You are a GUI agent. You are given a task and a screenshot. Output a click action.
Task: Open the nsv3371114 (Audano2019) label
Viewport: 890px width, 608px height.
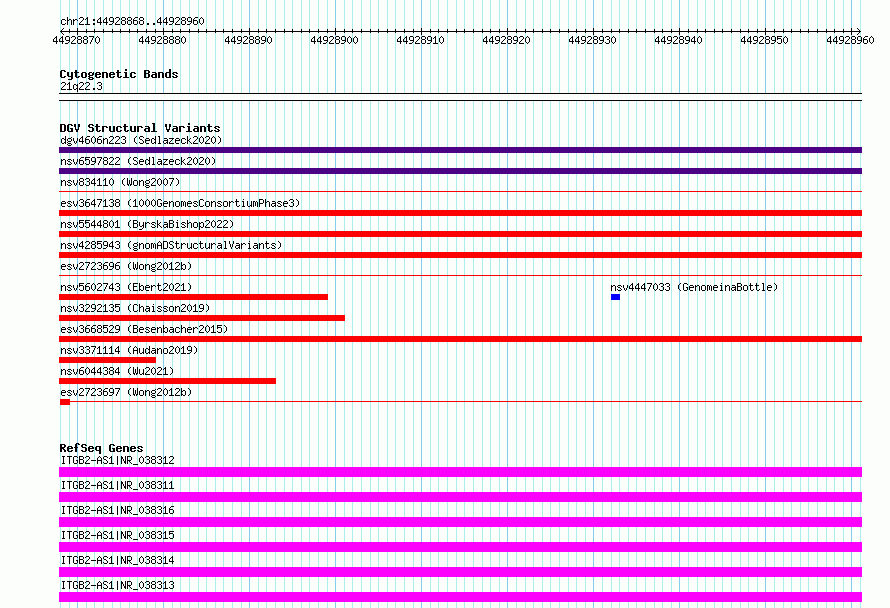tap(129, 350)
